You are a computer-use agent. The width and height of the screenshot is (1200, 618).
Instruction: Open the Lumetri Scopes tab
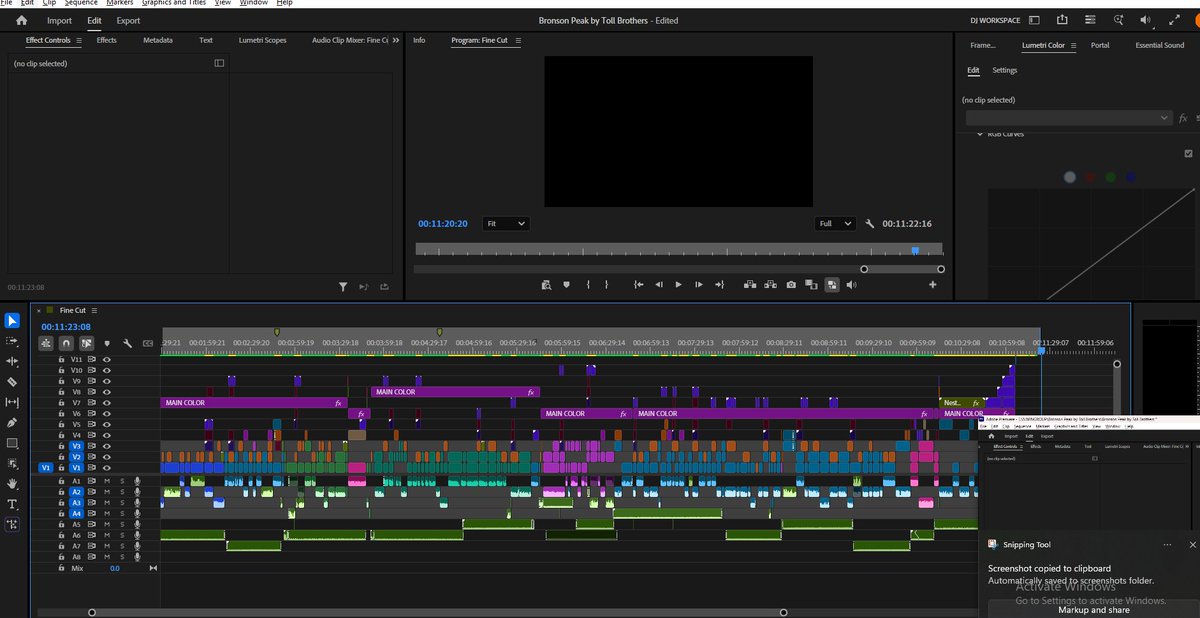tap(262, 40)
